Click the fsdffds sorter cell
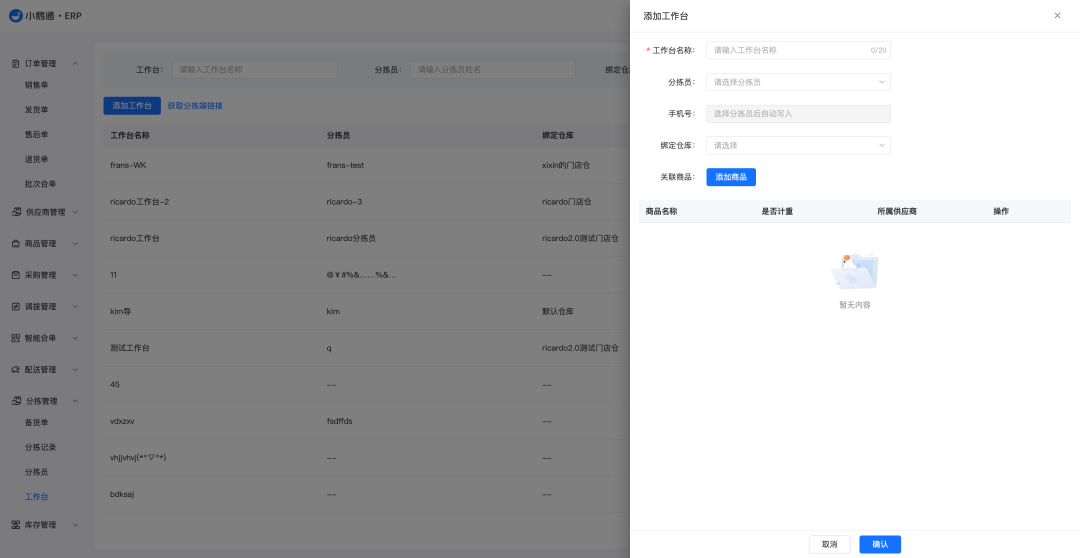The height and width of the screenshot is (558, 1080). [x=340, y=421]
